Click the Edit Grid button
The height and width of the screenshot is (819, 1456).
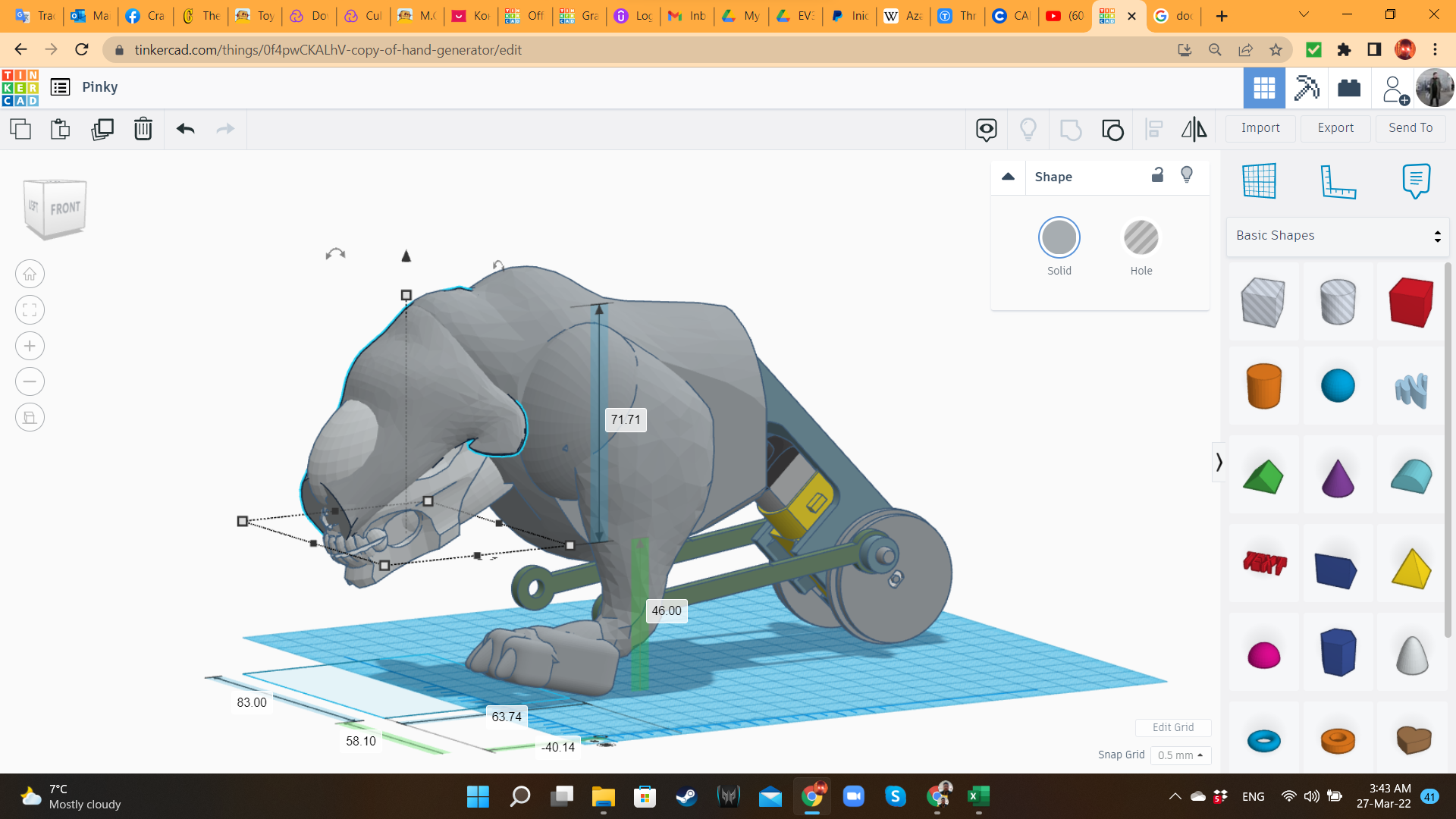point(1172,727)
